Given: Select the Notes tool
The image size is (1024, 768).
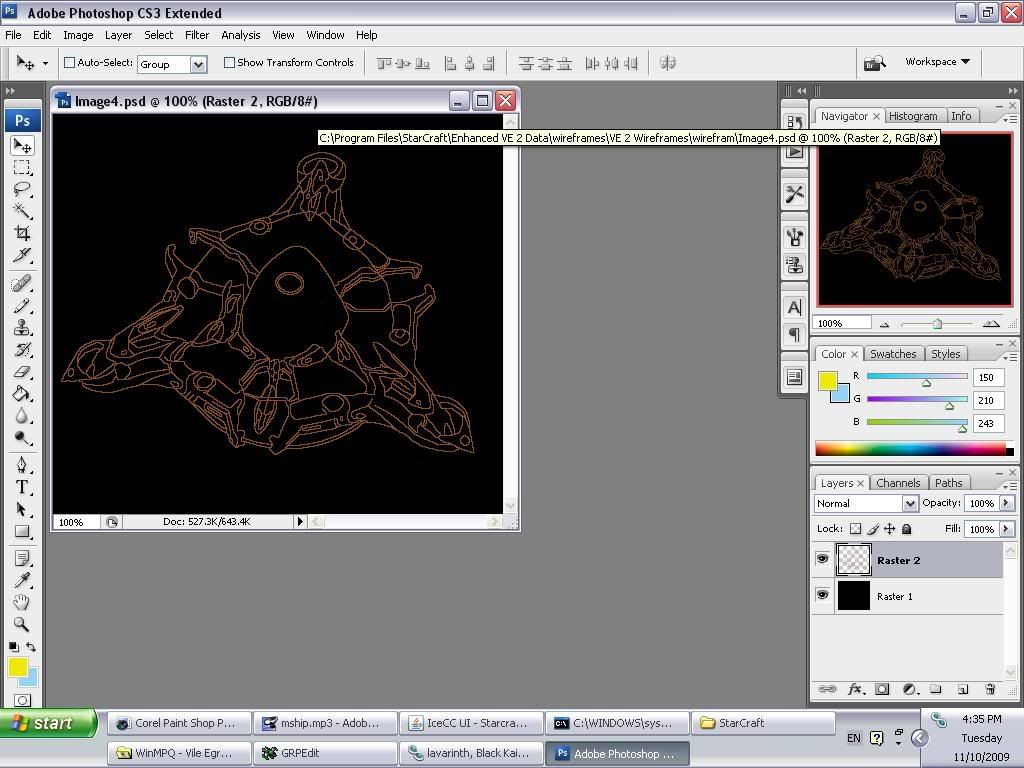Looking at the screenshot, I should [22, 558].
